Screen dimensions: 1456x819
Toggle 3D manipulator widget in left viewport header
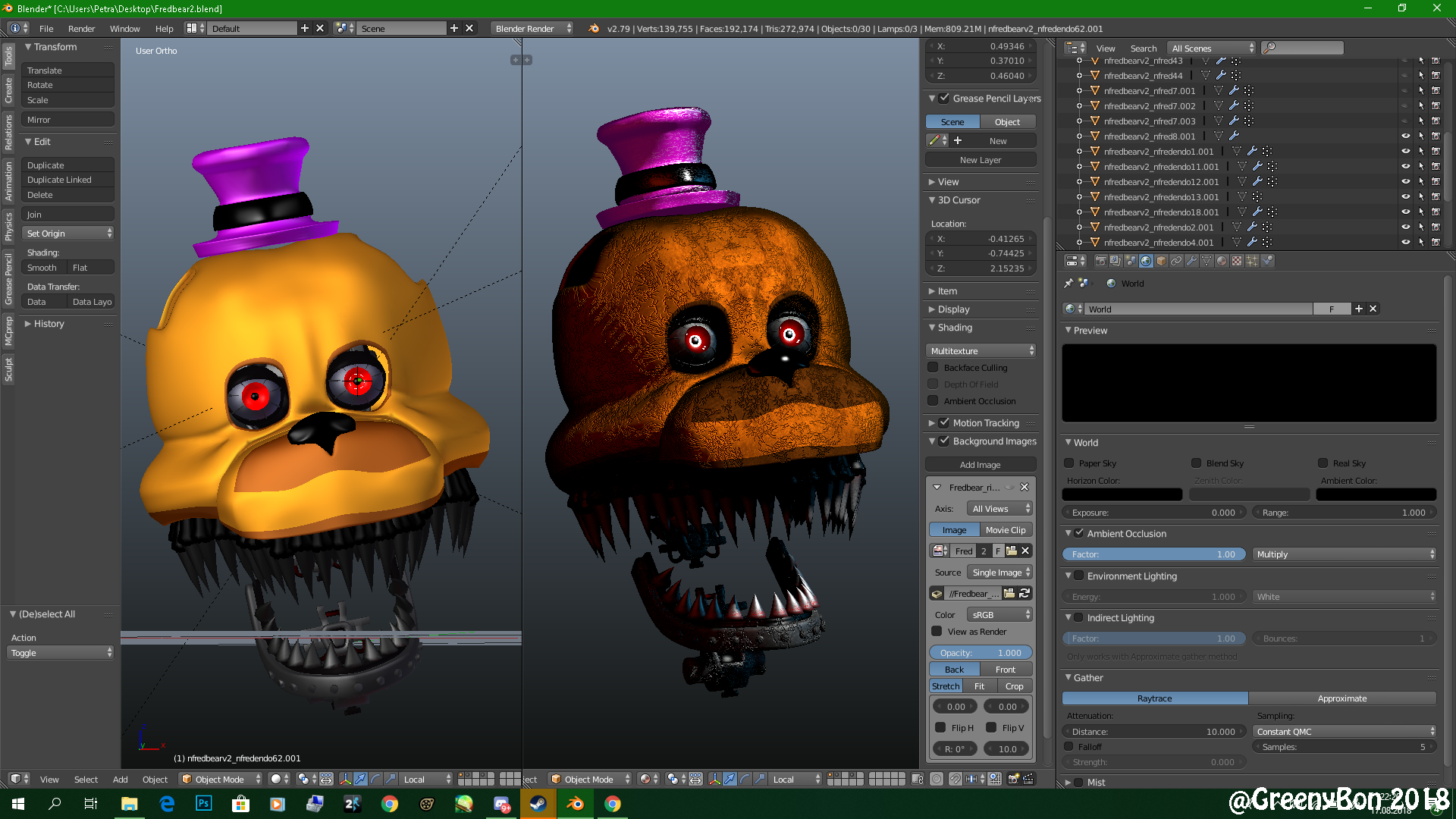(345, 779)
